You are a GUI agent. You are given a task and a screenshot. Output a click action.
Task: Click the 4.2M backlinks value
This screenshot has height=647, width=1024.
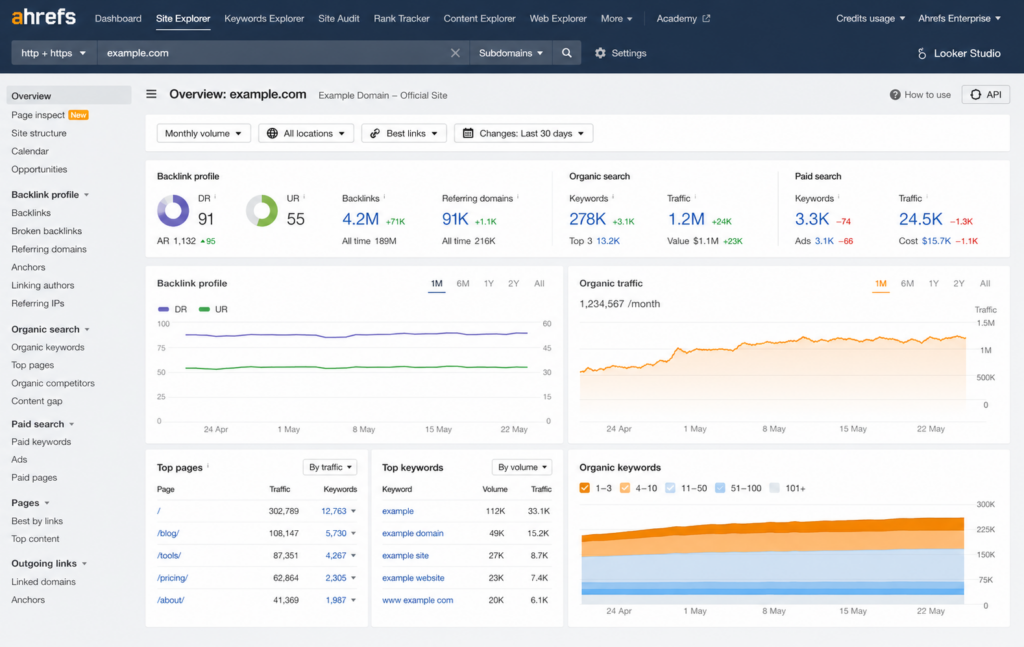(x=360, y=219)
